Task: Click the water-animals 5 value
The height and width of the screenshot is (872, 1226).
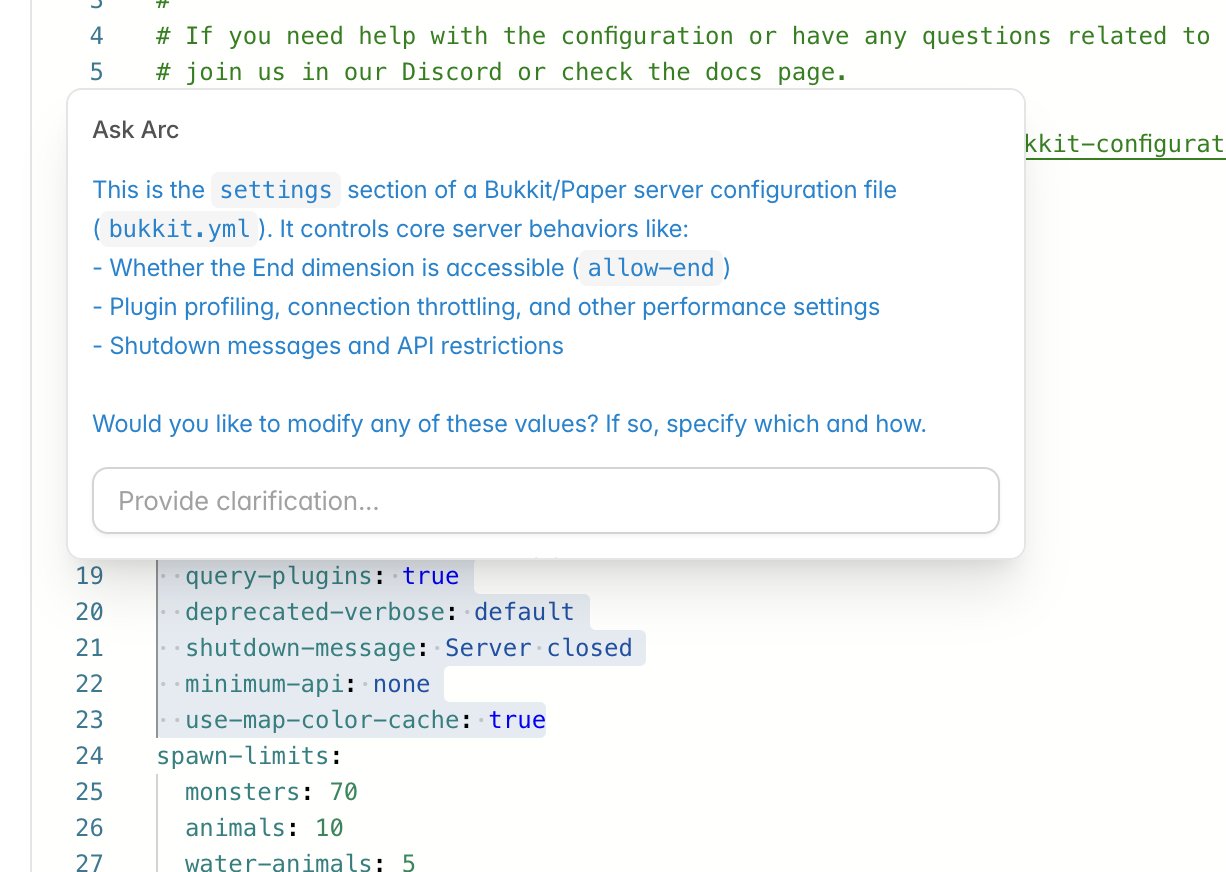Action: click(408, 862)
